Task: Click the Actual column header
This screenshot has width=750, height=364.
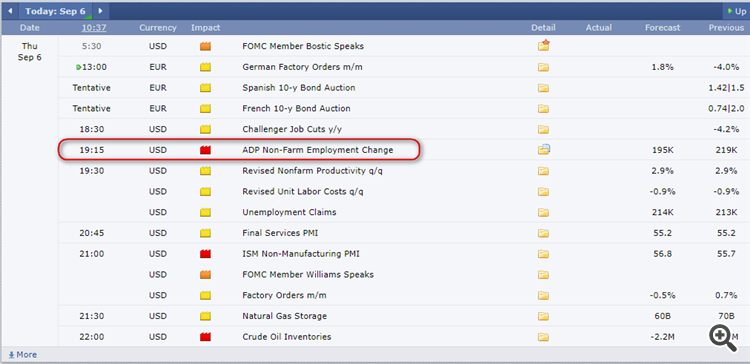Action: tap(599, 28)
